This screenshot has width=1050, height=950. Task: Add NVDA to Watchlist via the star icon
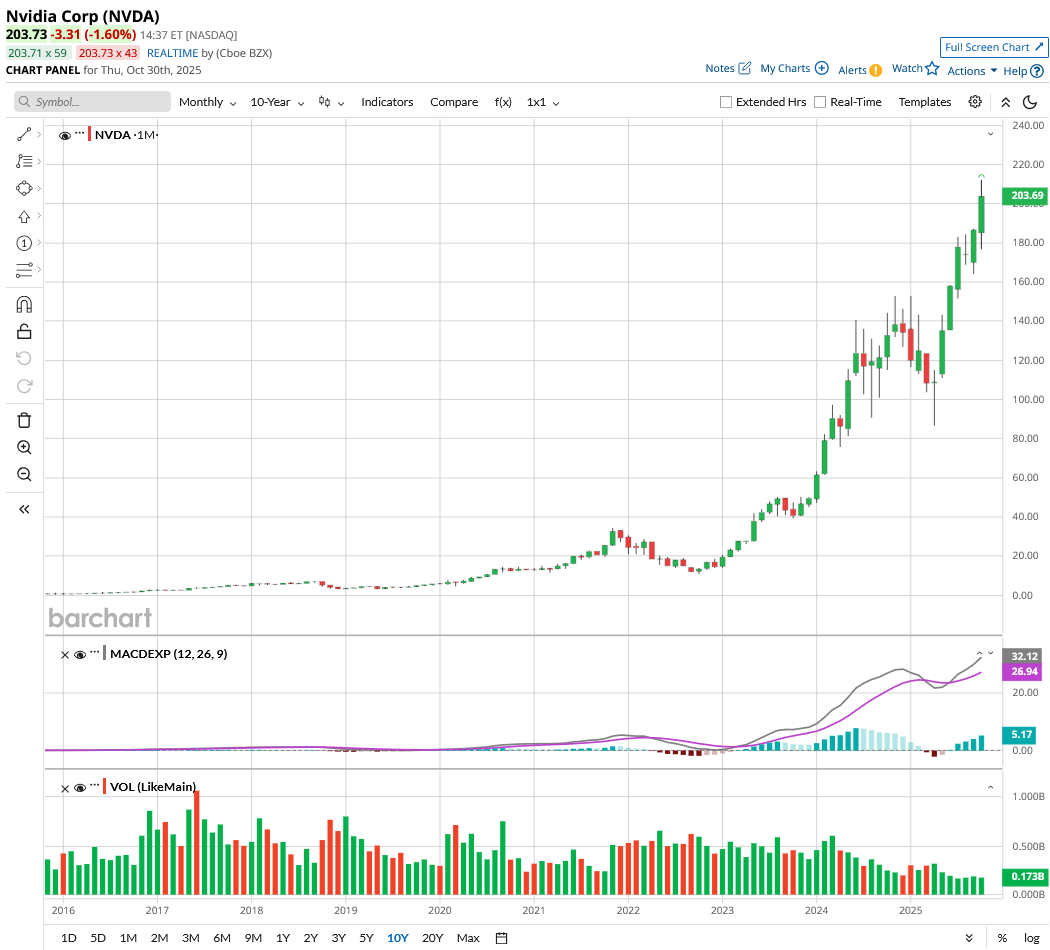[931, 68]
